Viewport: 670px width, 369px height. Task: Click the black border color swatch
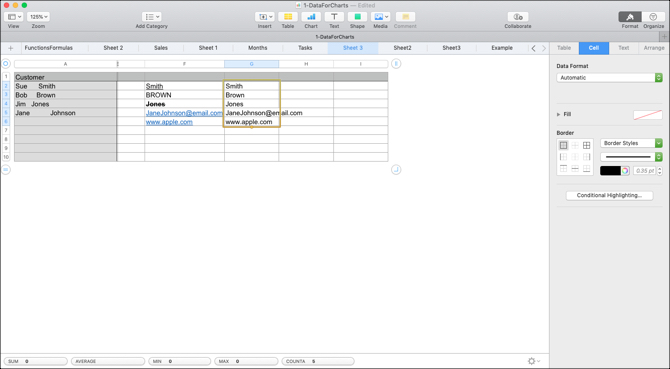pos(610,171)
